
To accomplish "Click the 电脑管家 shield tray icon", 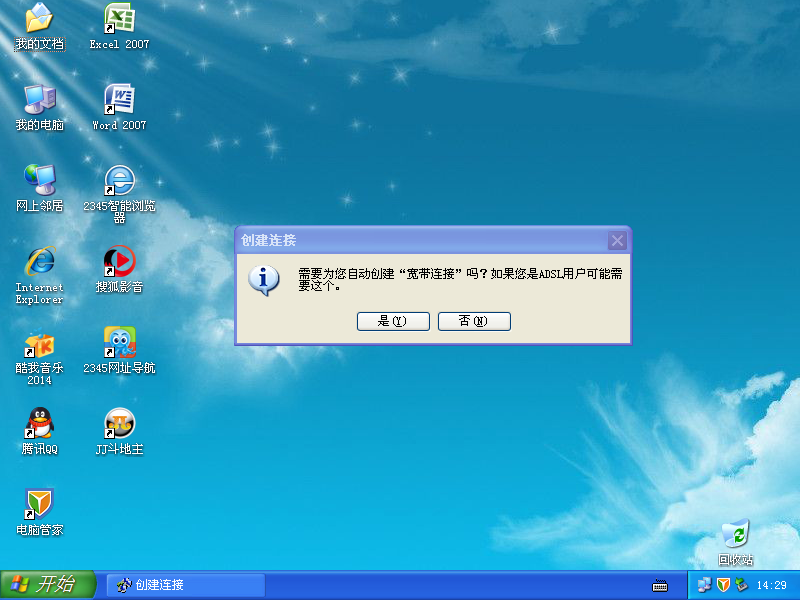I will [723, 585].
